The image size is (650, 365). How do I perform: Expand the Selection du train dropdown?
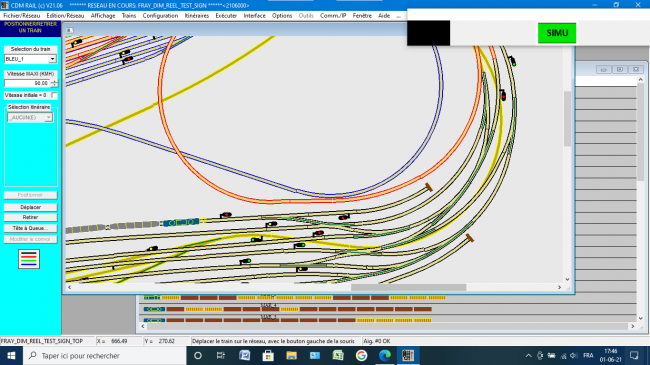(x=52, y=59)
